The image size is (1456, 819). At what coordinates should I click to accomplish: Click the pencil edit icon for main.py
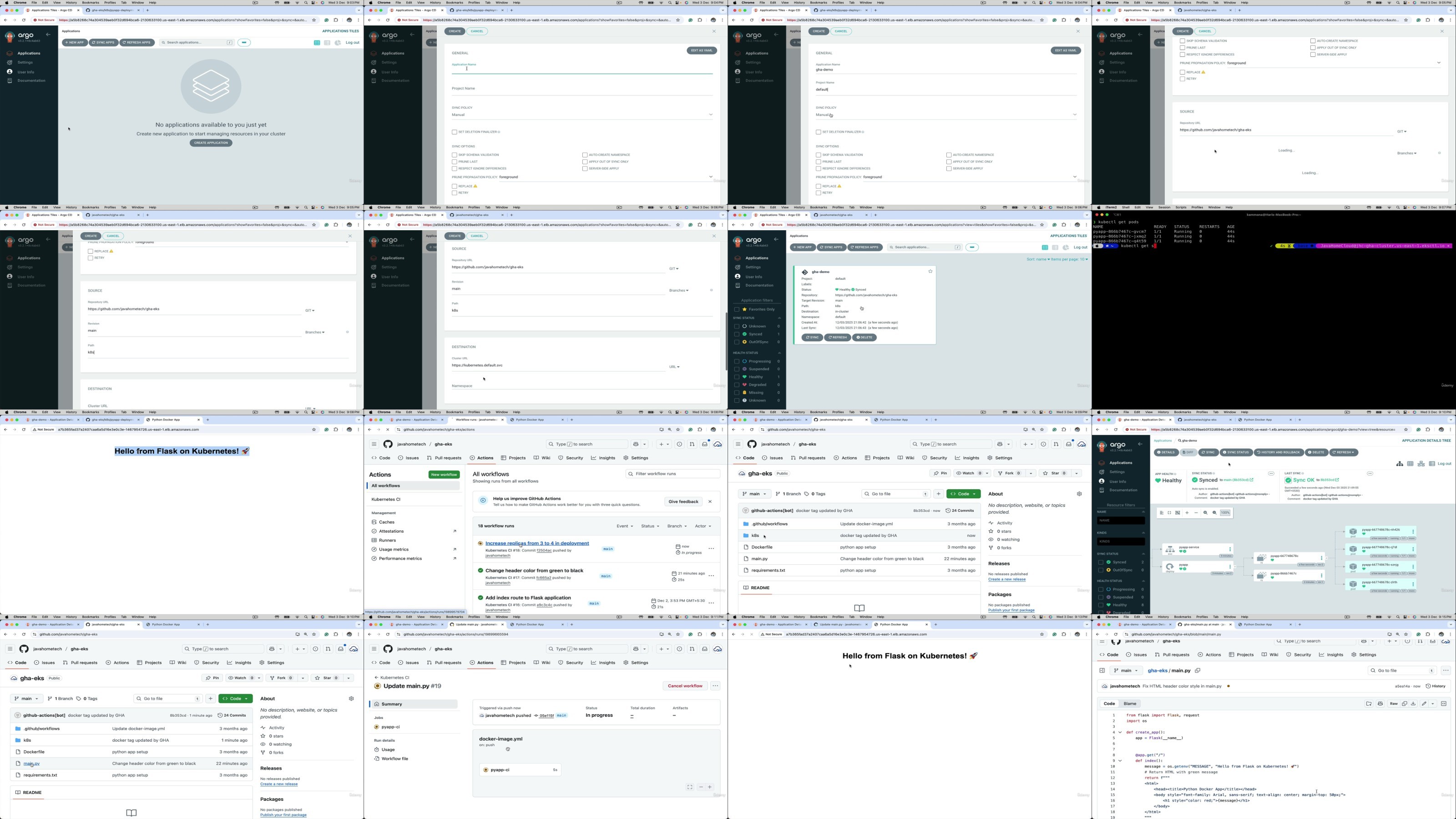pos(1424,704)
